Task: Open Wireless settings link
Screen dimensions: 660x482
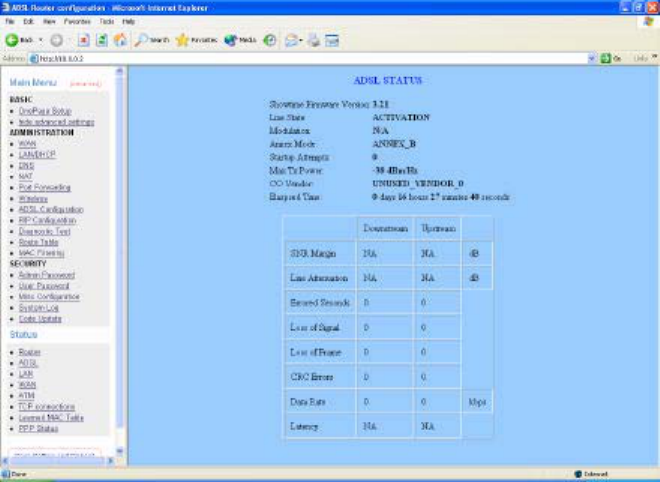Action: tap(33, 199)
